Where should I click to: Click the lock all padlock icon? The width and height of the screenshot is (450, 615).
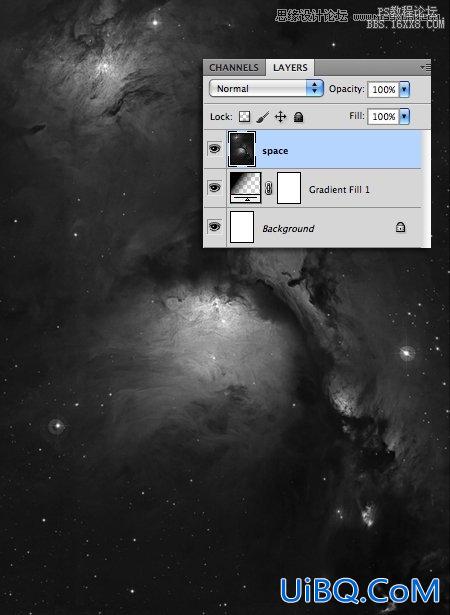(299, 117)
